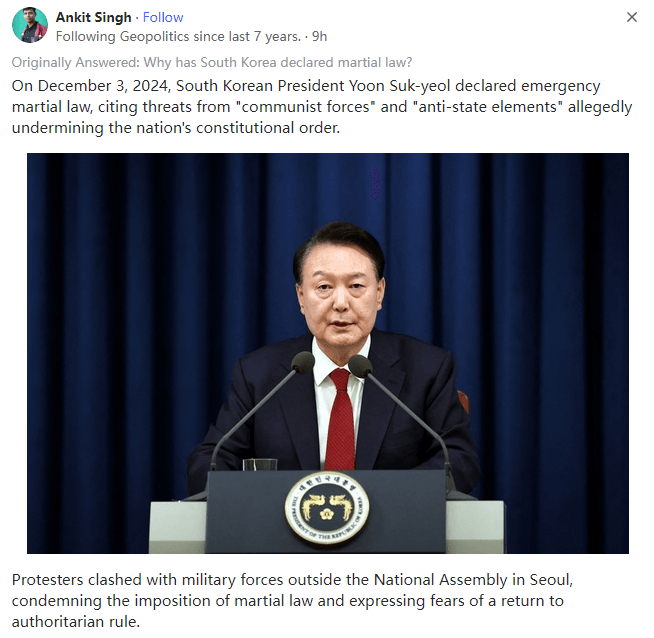The height and width of the screenshot is (638, 654).
Task: Click the presidential seal on the podium
Action: tap(327, 508)
